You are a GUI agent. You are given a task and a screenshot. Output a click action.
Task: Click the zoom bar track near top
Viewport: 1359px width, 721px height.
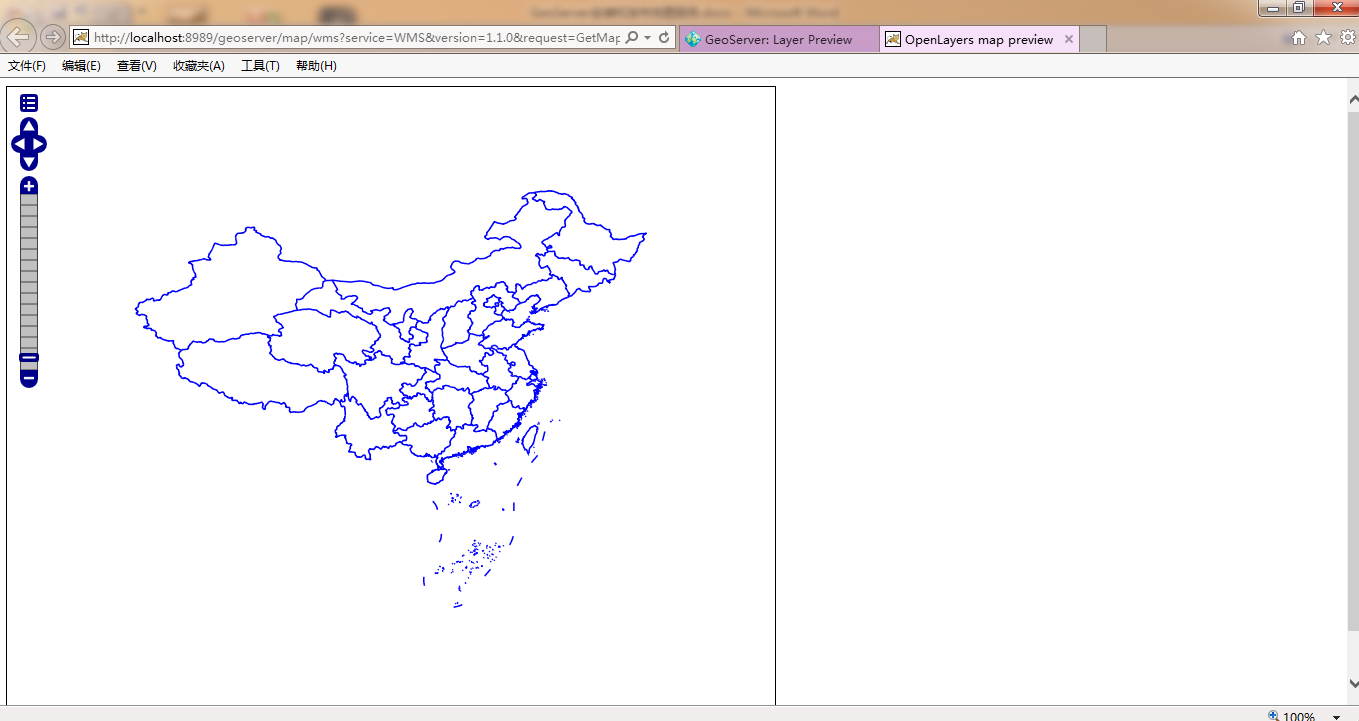tap(29, 202)
